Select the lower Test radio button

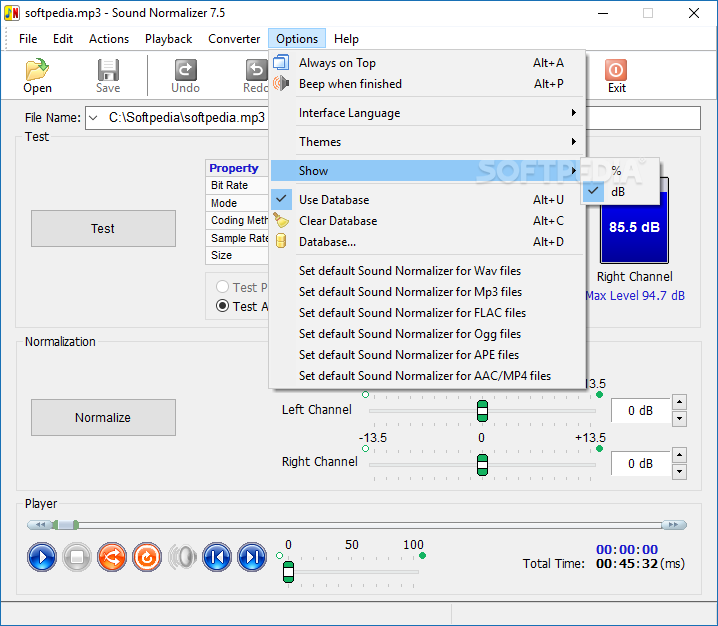[x=223, y=305]
